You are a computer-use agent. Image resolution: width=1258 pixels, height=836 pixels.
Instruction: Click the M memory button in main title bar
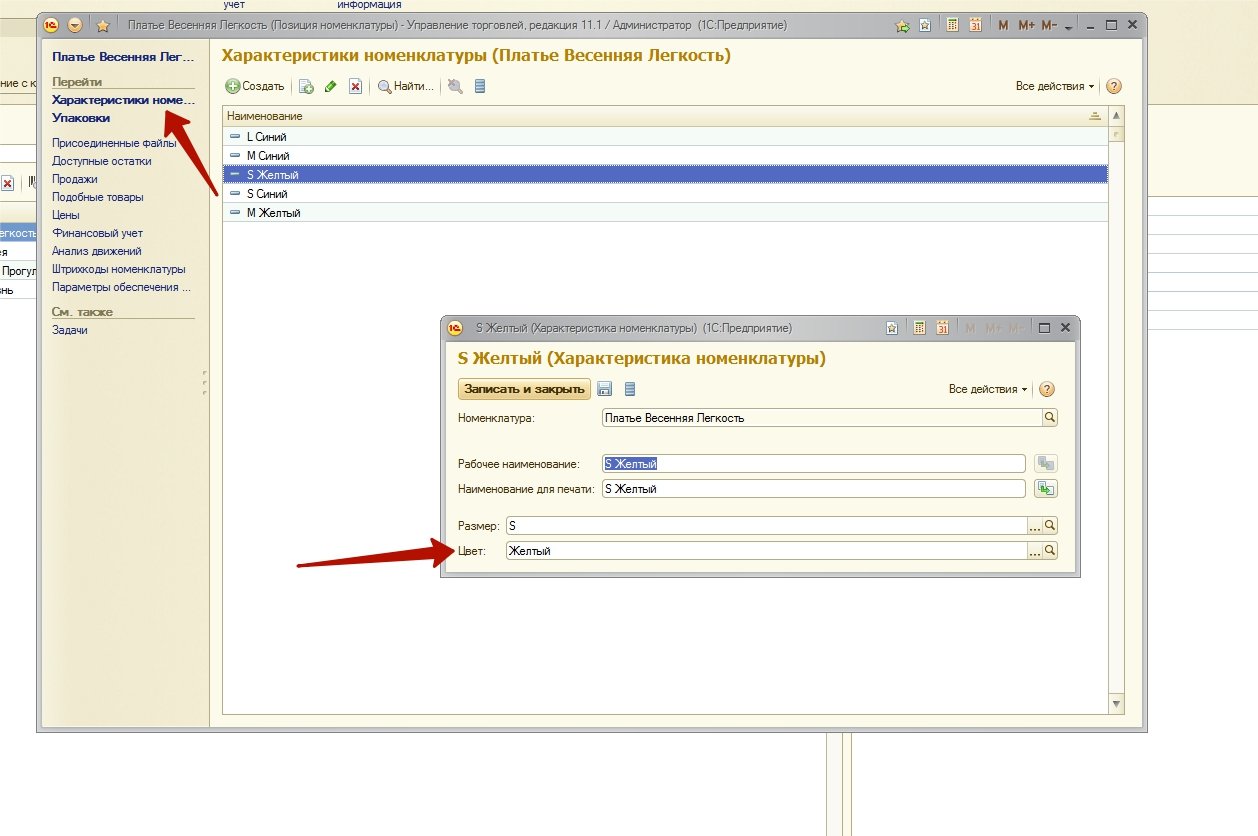coord(1003,26)
